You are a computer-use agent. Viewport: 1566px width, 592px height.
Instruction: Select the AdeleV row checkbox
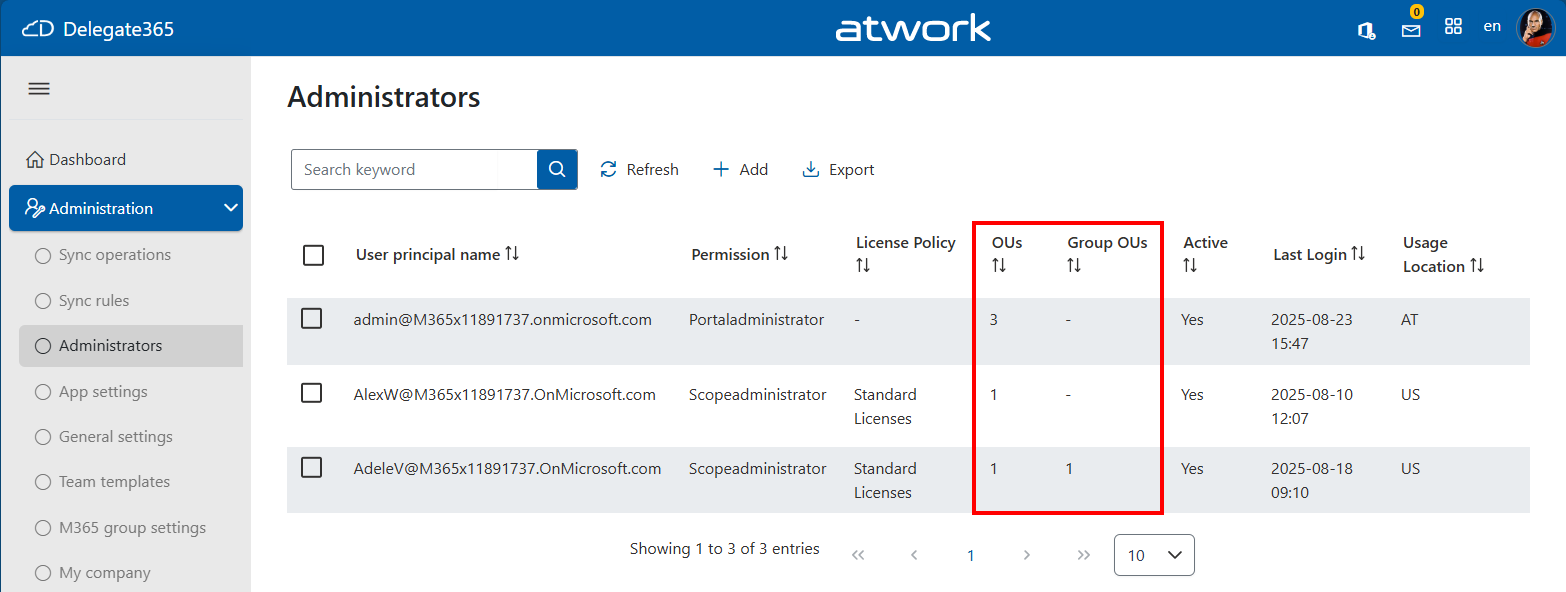pos(311,467)
